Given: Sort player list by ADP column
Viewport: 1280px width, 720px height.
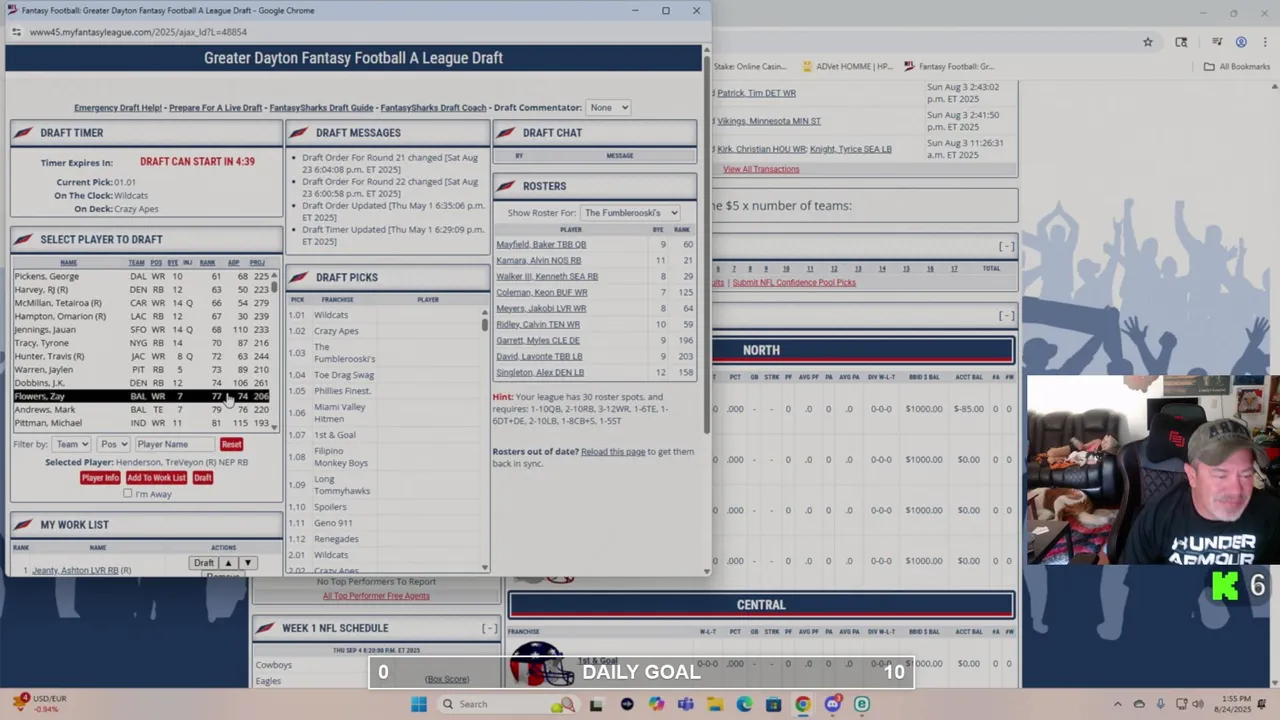Looking at the screenshot, I should [233, 263].
